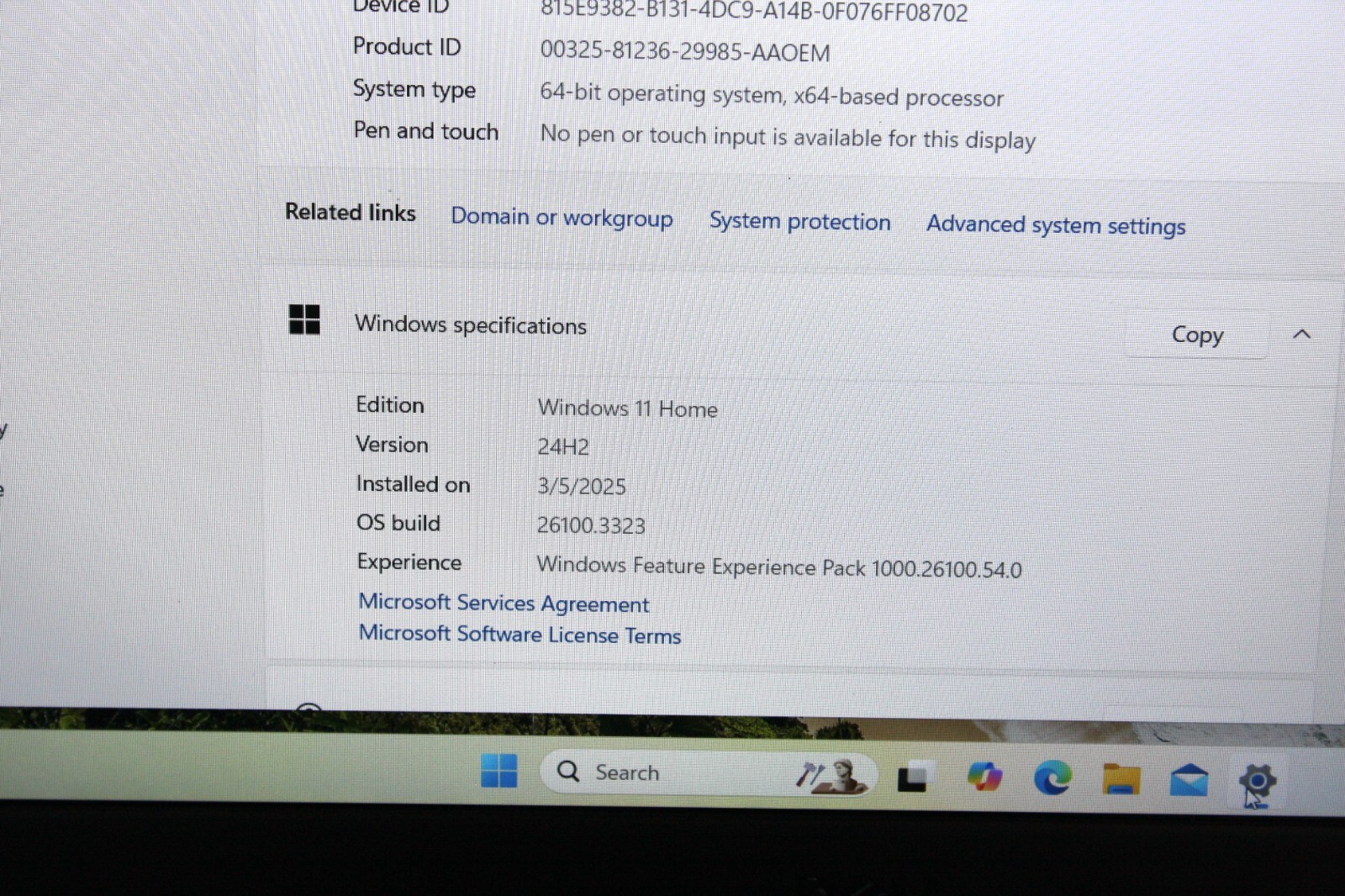Select the Installed on date '3/5/2025'
The image size is (1345, 896).
point(582,486)
